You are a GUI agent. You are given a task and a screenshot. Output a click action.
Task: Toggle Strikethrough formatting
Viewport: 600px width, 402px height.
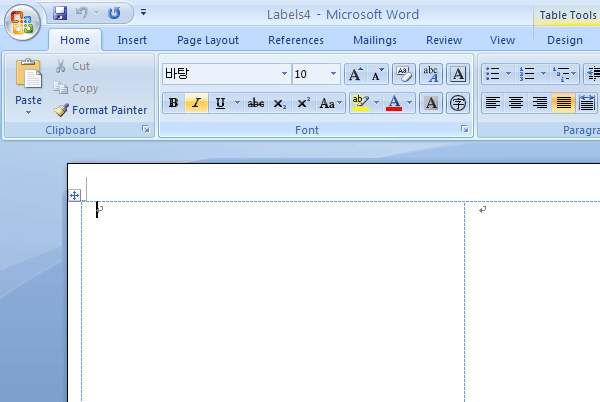coord(256,103)
